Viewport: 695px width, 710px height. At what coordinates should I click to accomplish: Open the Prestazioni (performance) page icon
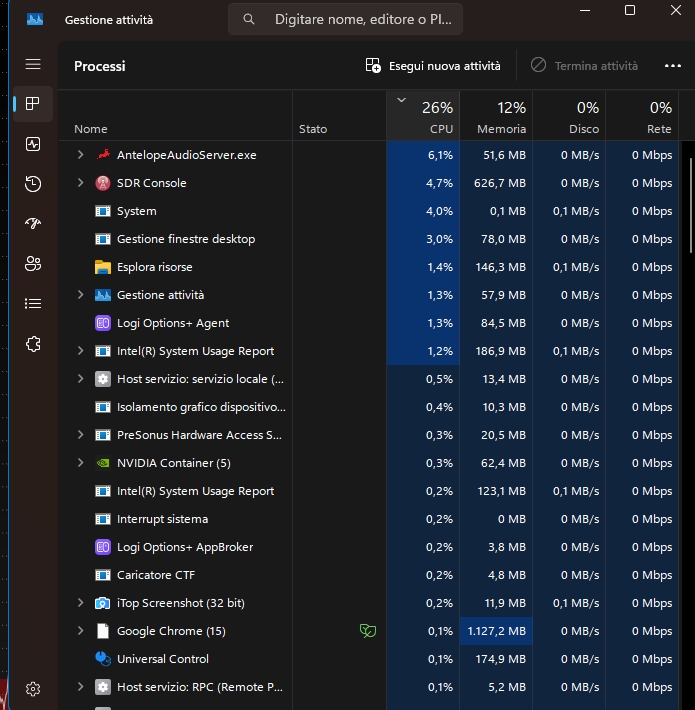tap(33, 144)
